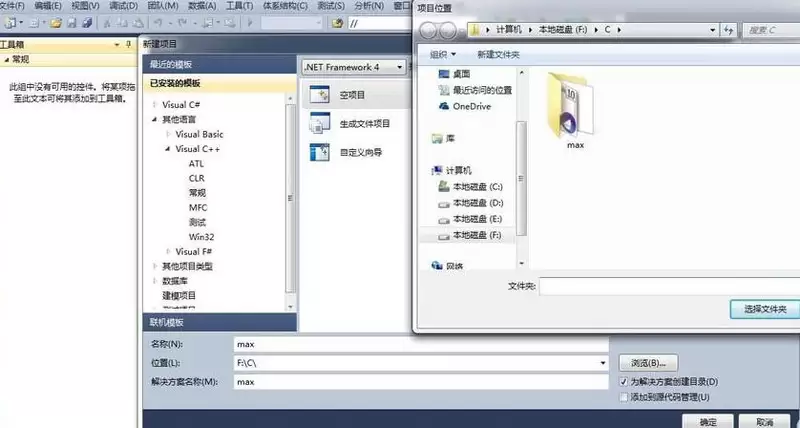Click the Save All toolbar icon

(86, 22)
